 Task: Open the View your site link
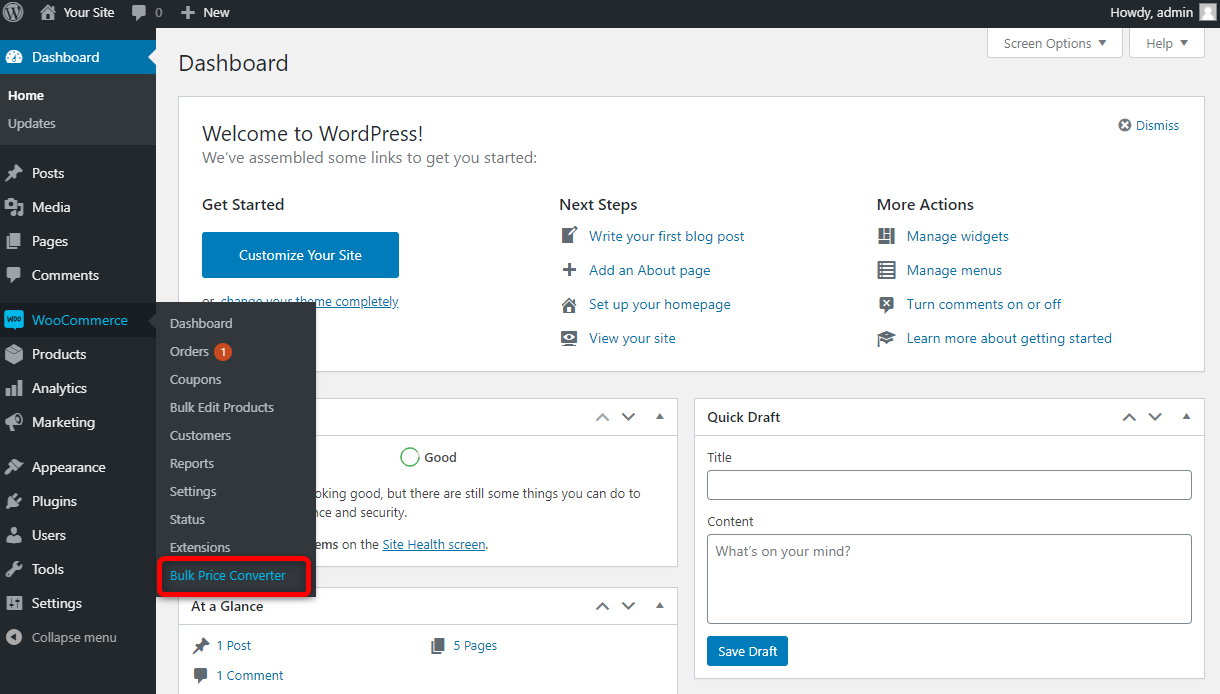point(632,338)
